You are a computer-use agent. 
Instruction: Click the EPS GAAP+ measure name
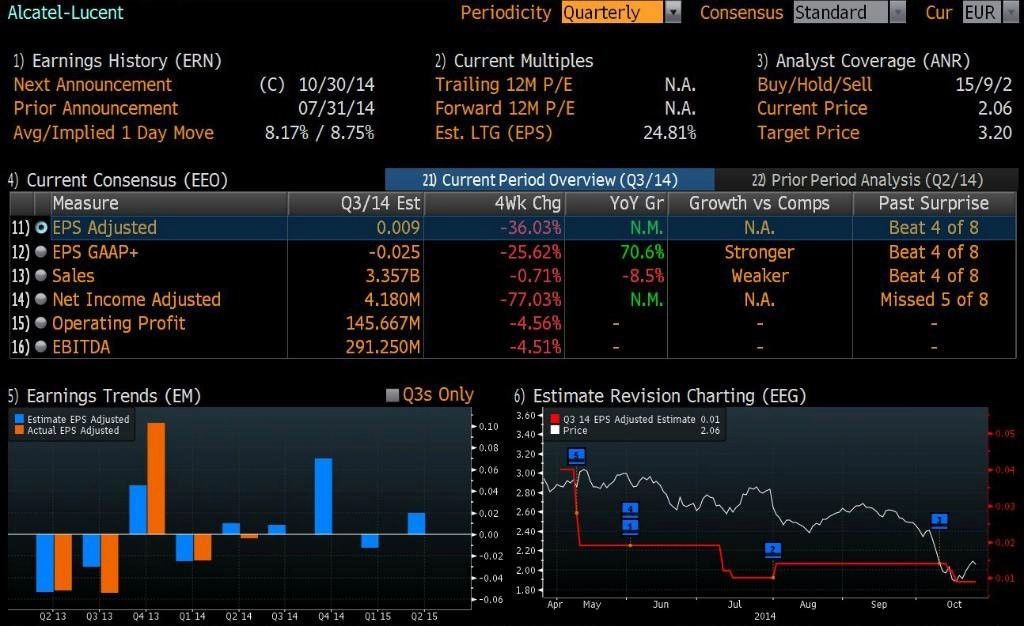(95, 252)
